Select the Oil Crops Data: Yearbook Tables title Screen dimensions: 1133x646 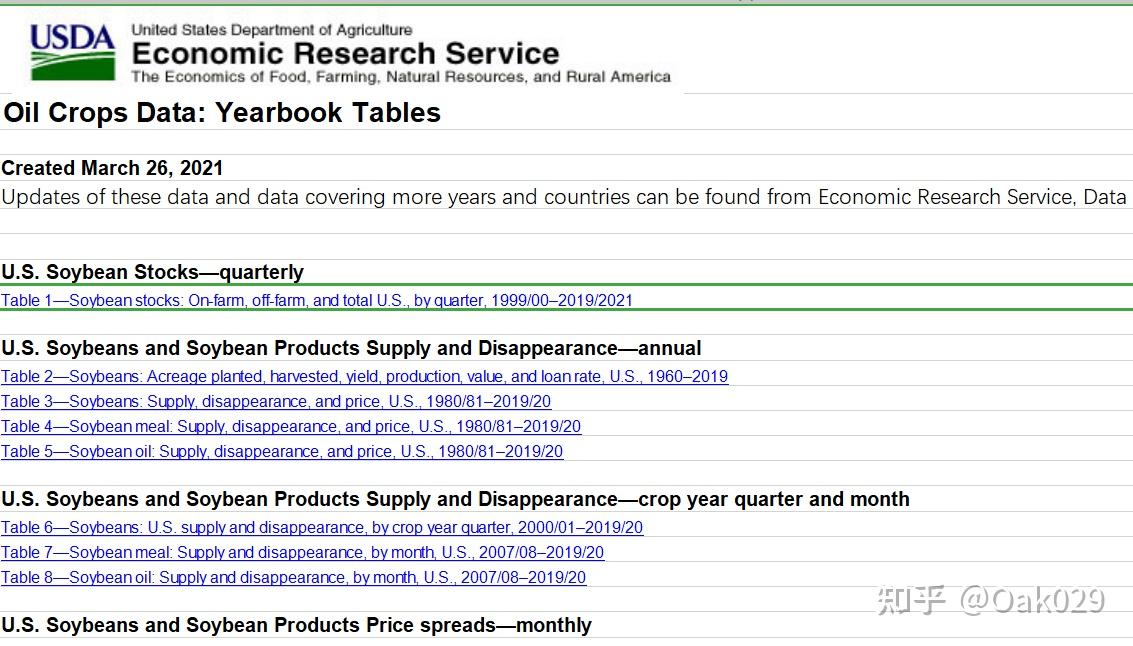click(x=221, y=113)
